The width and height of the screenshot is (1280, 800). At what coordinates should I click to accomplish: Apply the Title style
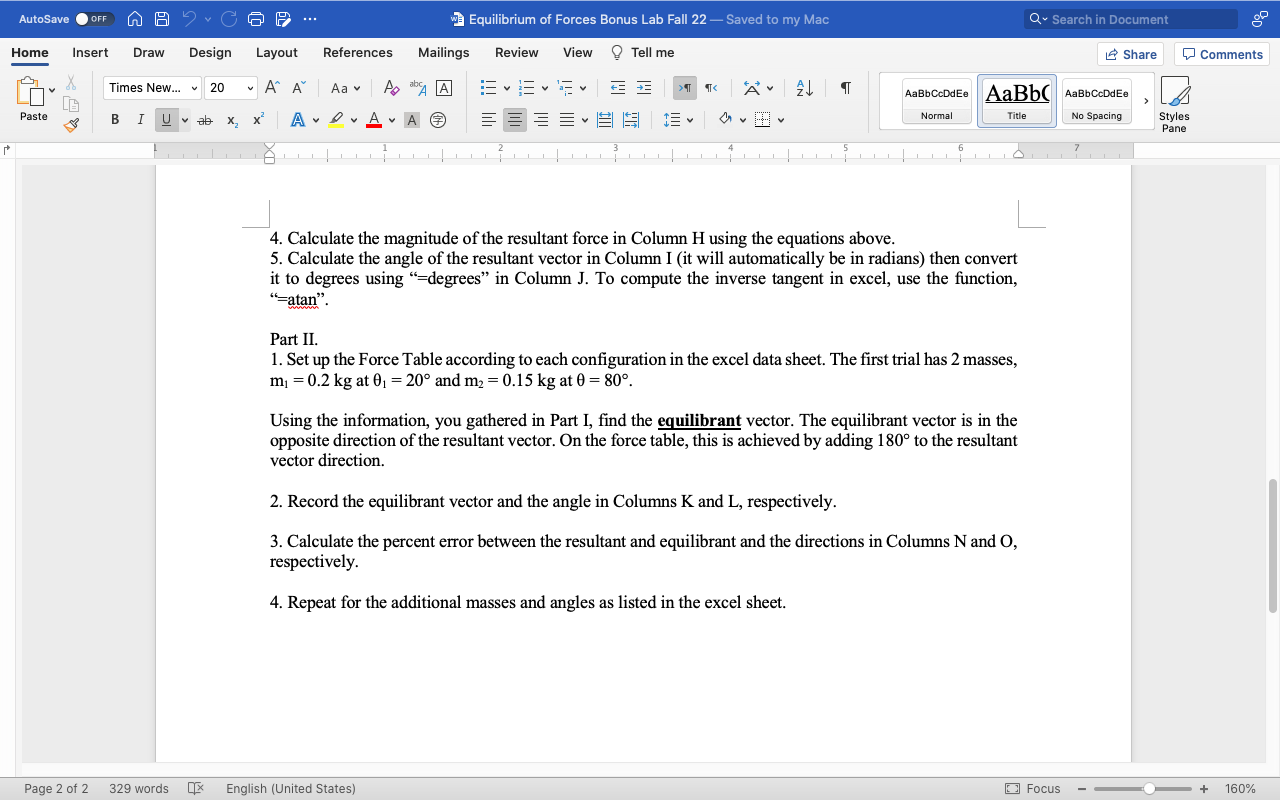pyautogui.click(x=1016, y=100)
